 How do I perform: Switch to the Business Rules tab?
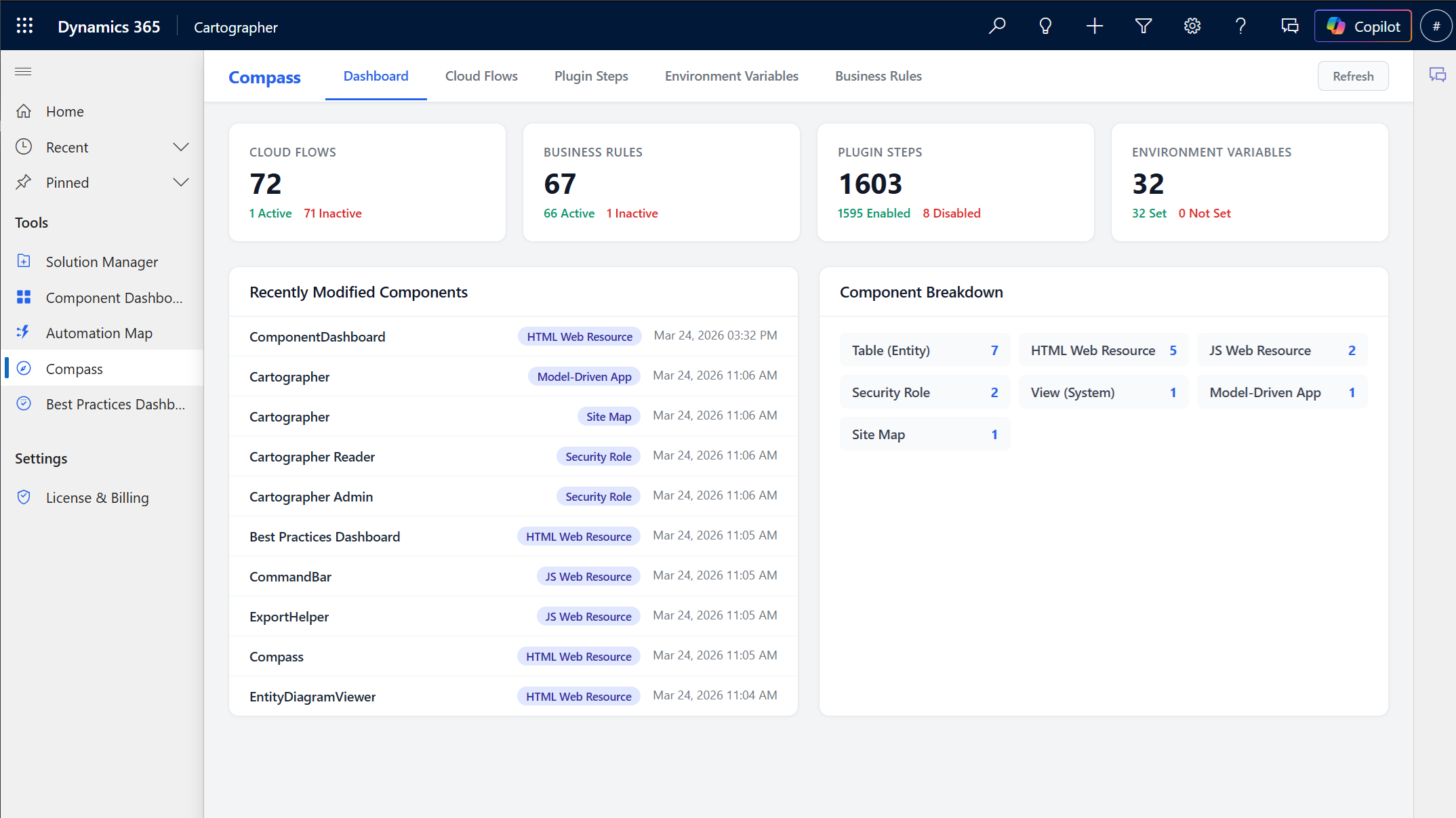pos(878,76)
